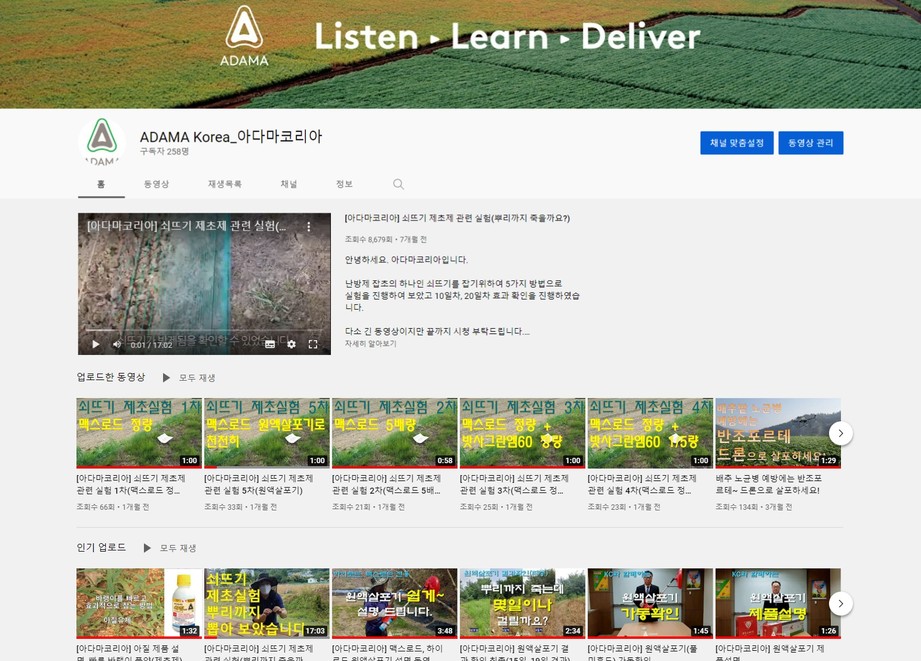Image resolution: width=921 pixels, height=661 pixels.
Task: Open the 쇠뜨기 제초실험 2차 thumbnail
Action: [395, 433]
